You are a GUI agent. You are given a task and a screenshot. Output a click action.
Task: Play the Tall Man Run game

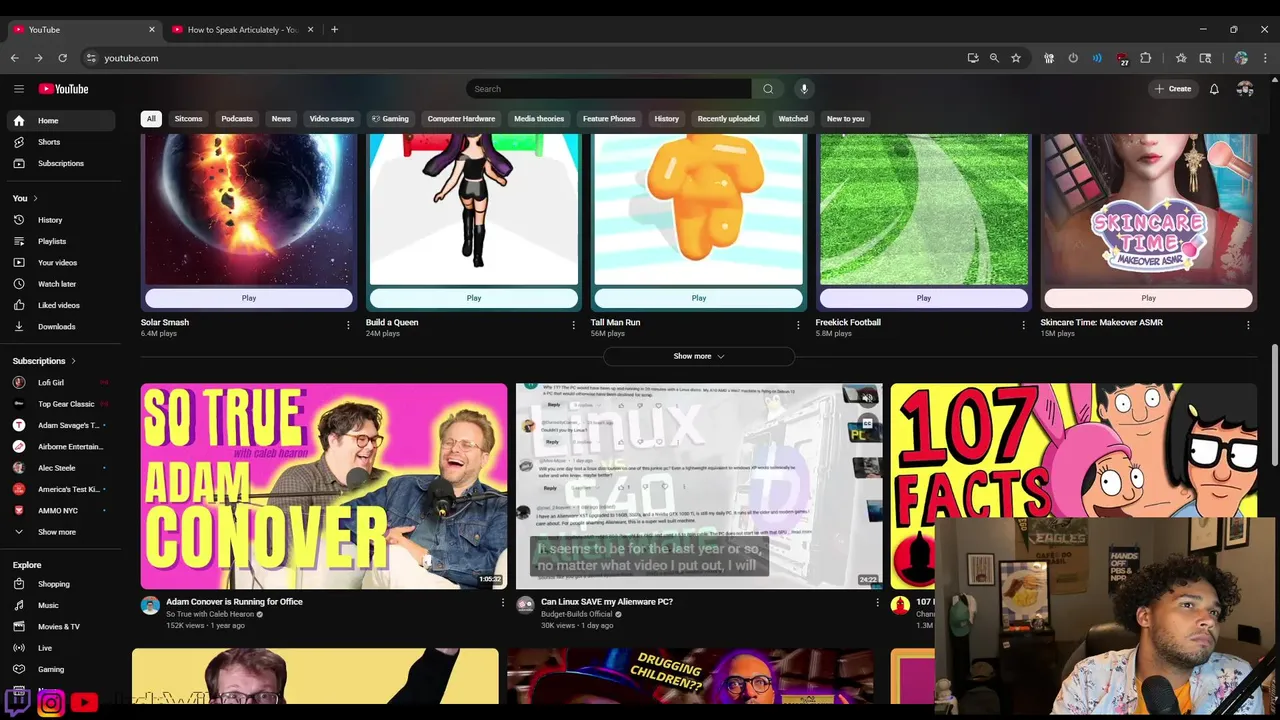[x=699, y=298]
